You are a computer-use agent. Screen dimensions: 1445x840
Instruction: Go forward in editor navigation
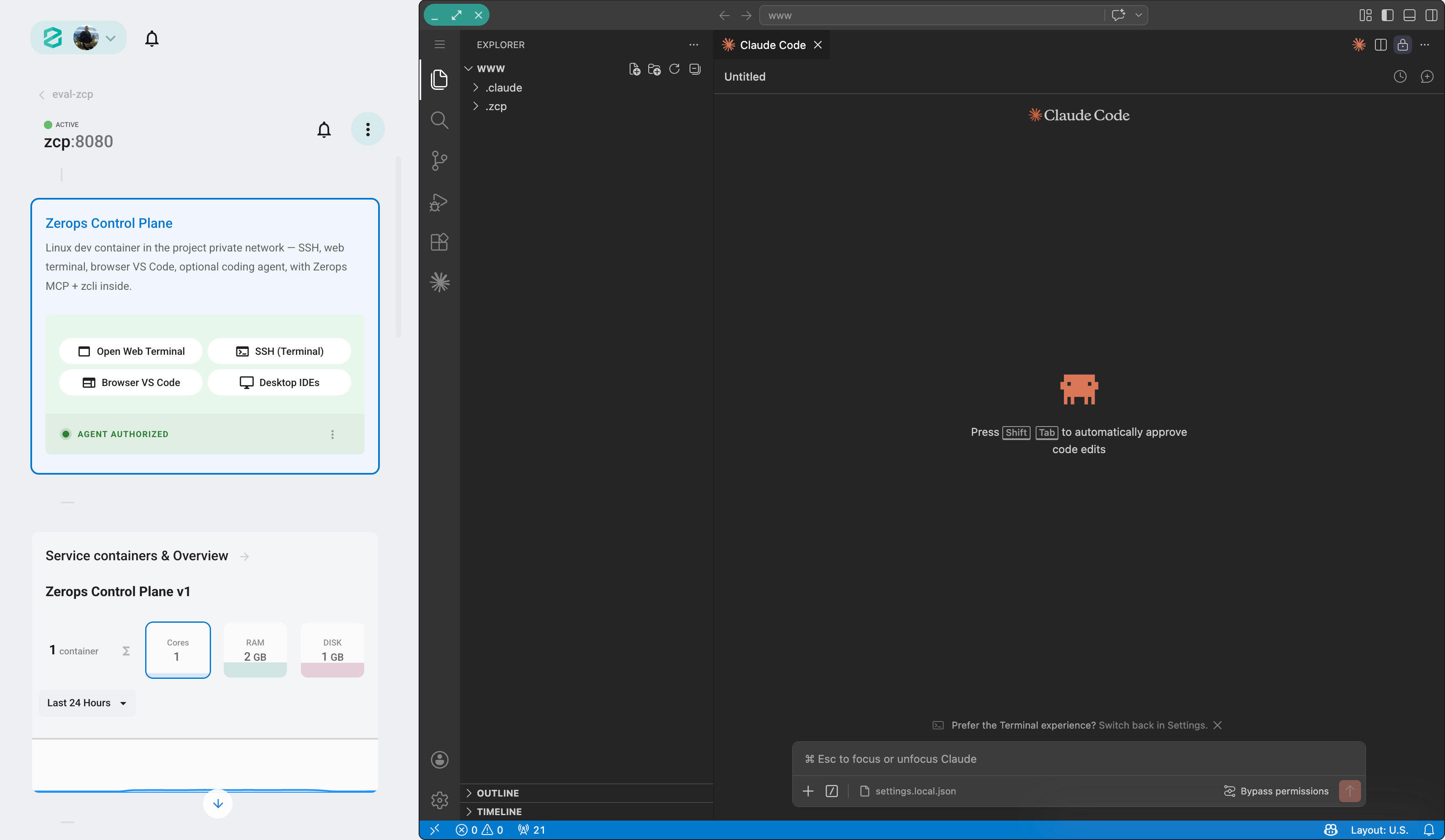tap(746, 16)
